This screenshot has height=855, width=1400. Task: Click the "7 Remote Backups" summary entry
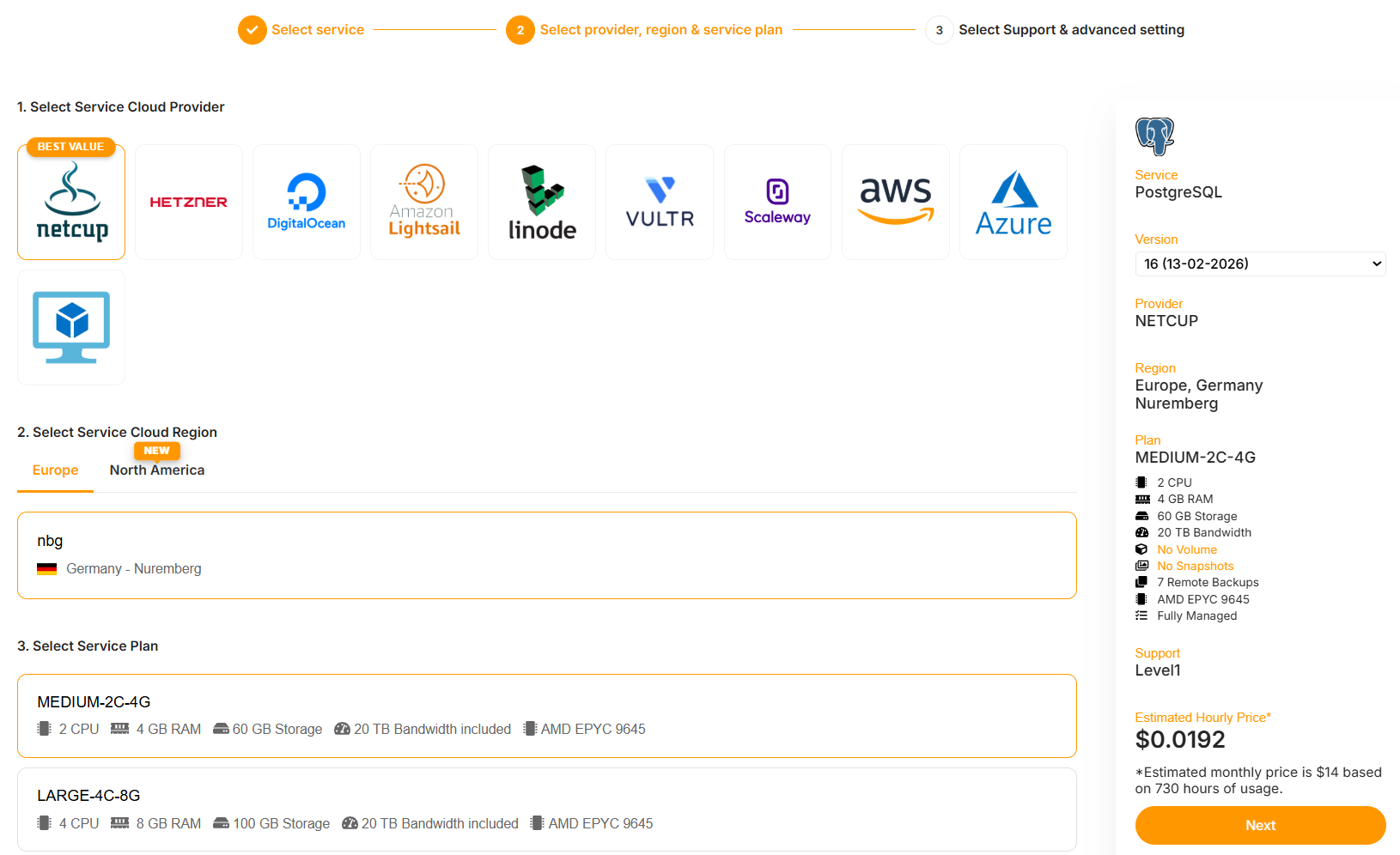click(x=1208, y=582)
